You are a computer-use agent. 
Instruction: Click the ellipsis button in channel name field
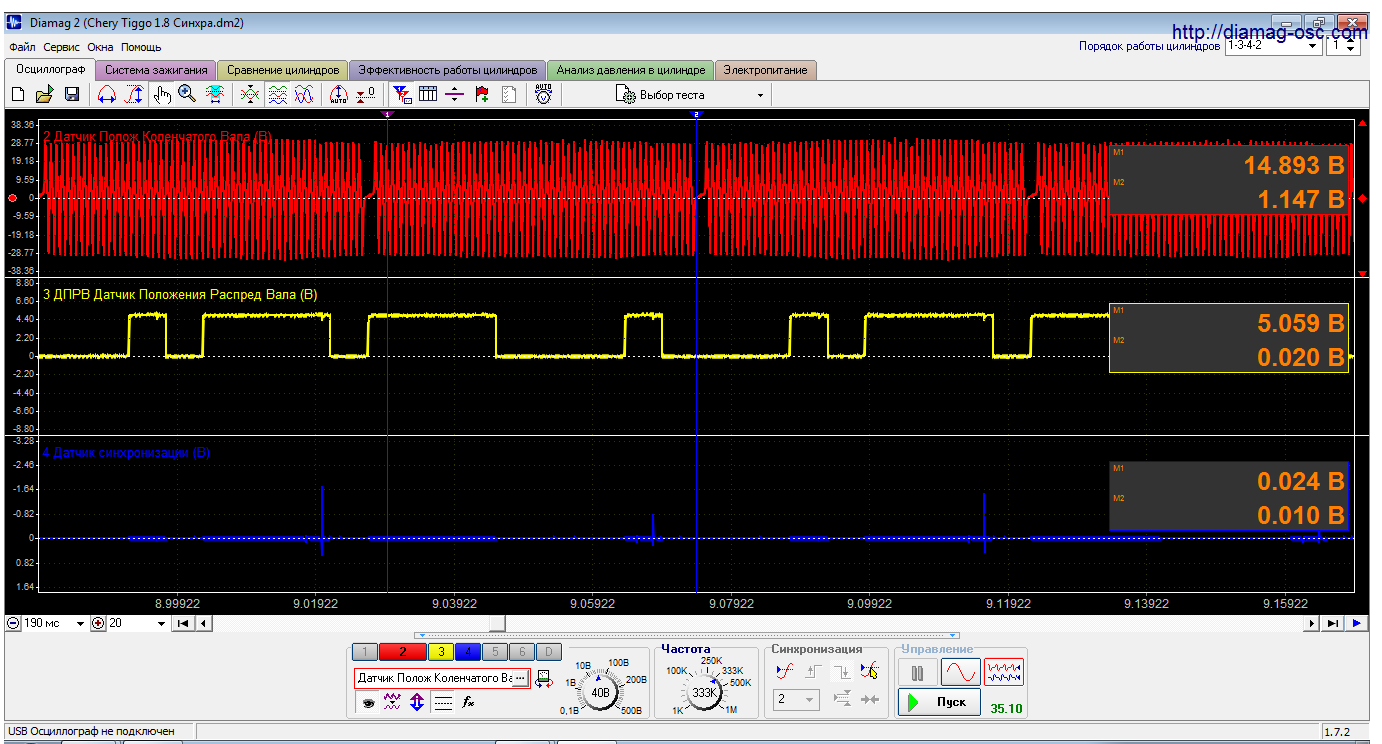pyautogui.click(x=519, y=678)
